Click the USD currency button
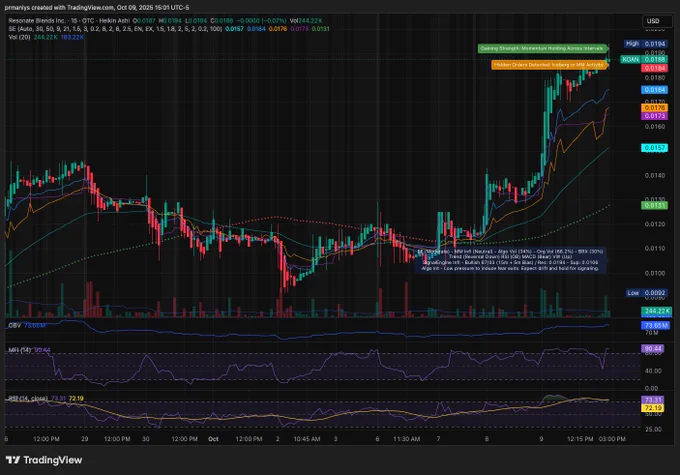 653,21
